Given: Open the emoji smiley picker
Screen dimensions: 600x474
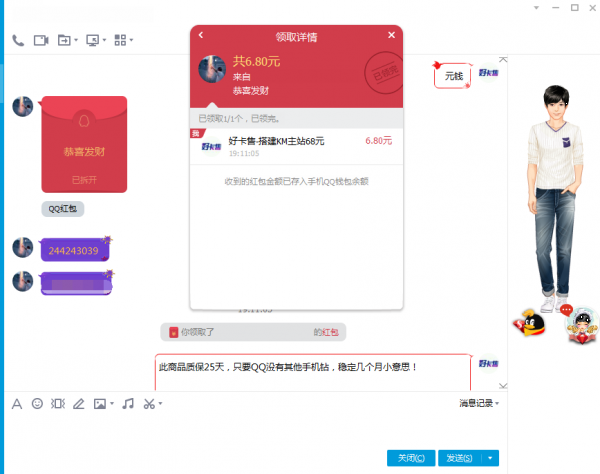Looking at the screenshot, I should click(x=37, y=404).
